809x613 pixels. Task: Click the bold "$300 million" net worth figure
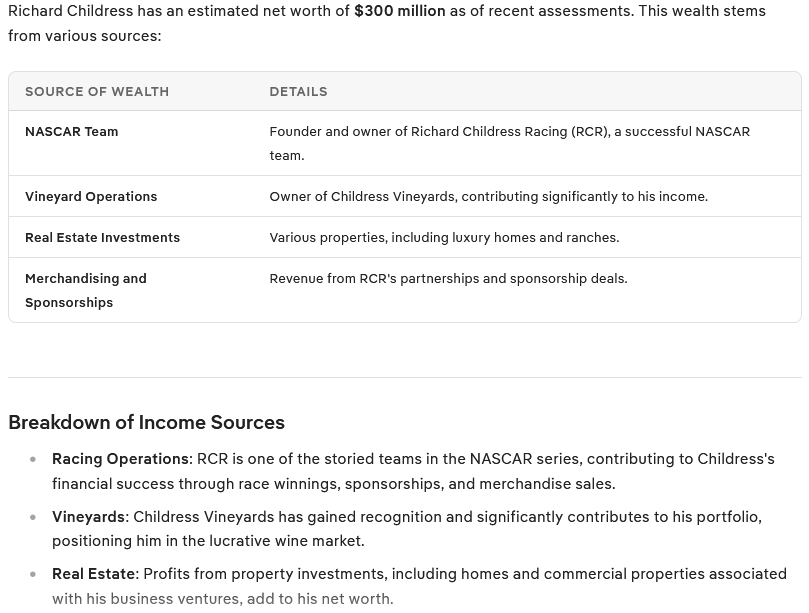click(399, 11)
